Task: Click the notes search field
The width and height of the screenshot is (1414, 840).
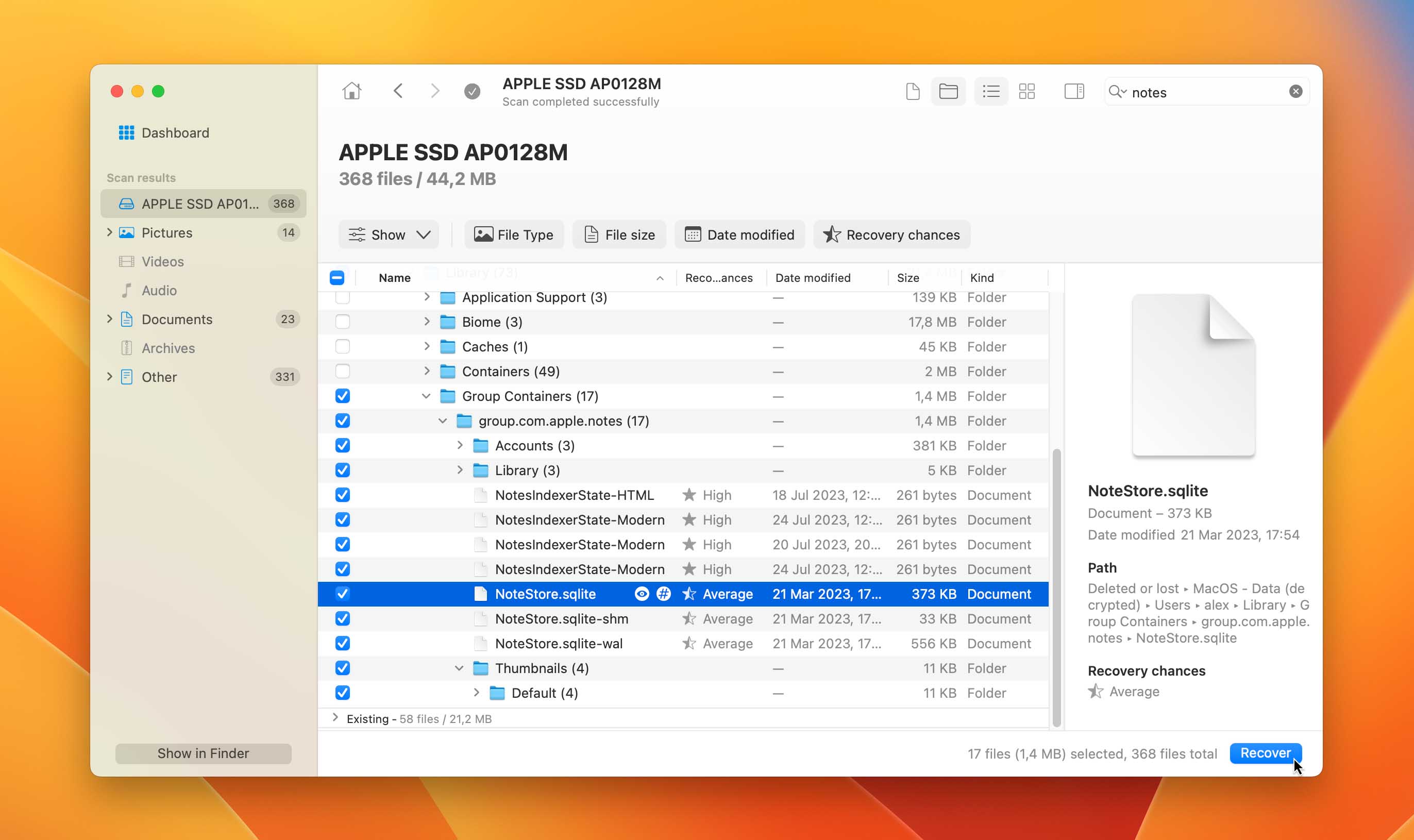Action: pos(1206,92)
